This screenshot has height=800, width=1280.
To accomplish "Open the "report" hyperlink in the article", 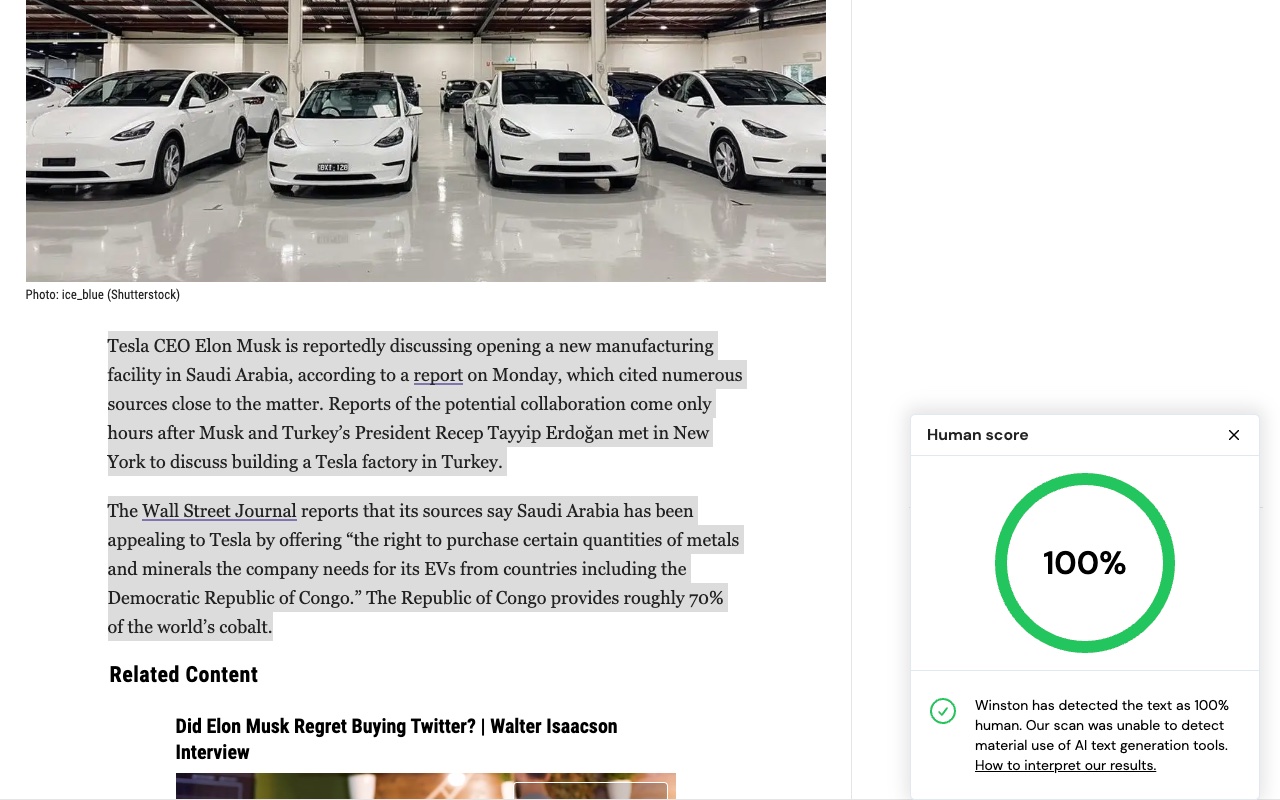I will tap(438, 374).
